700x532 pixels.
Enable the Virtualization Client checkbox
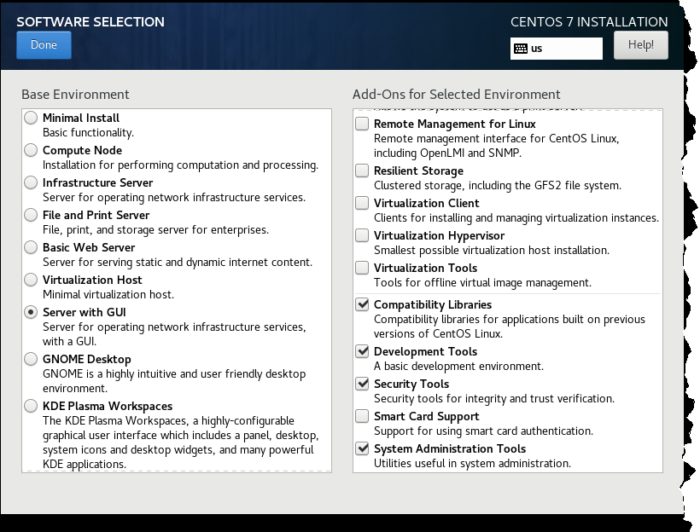click(x=362, y=203)
